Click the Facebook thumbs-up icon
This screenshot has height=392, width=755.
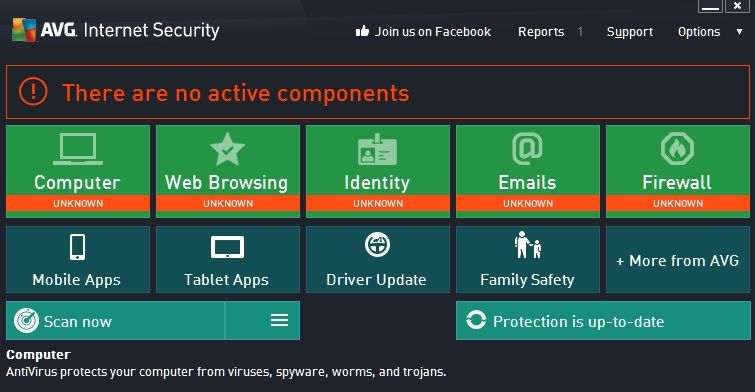point(362,31)
